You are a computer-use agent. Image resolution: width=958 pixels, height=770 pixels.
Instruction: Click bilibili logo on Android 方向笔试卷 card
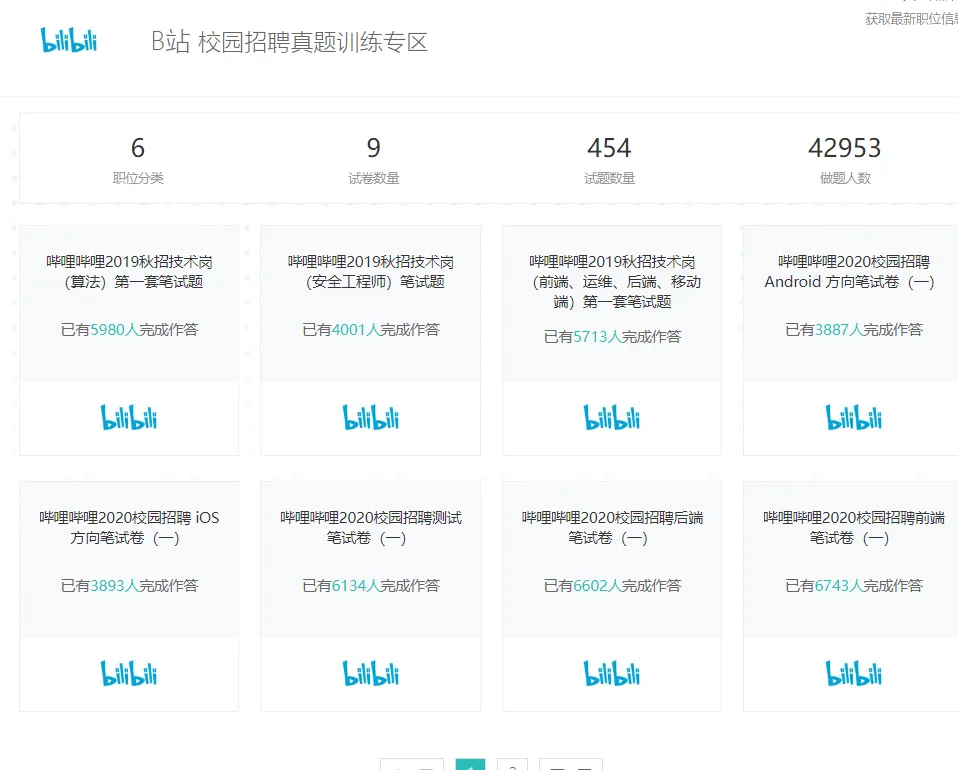(854, 418)
